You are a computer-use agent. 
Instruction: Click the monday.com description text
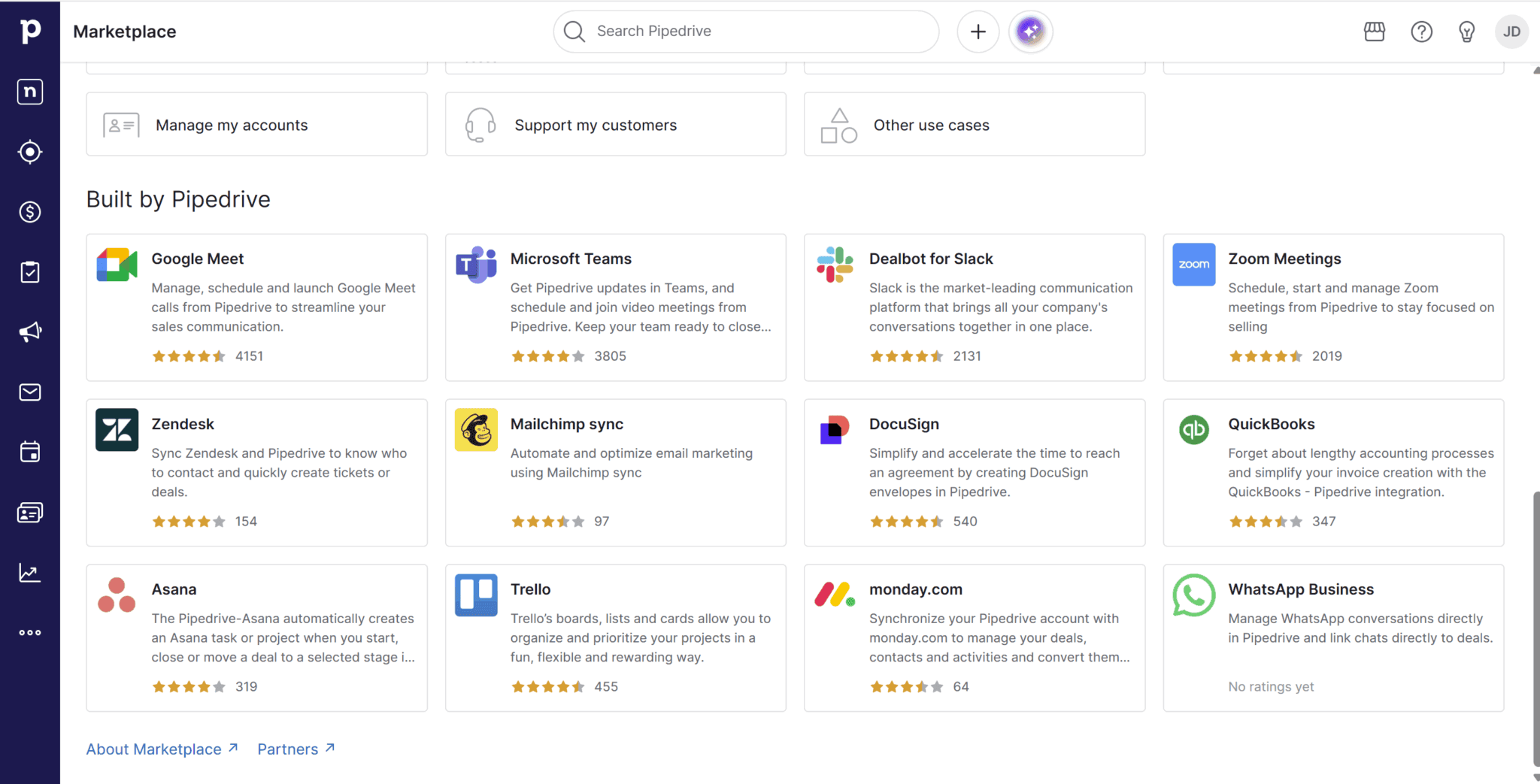999,637
